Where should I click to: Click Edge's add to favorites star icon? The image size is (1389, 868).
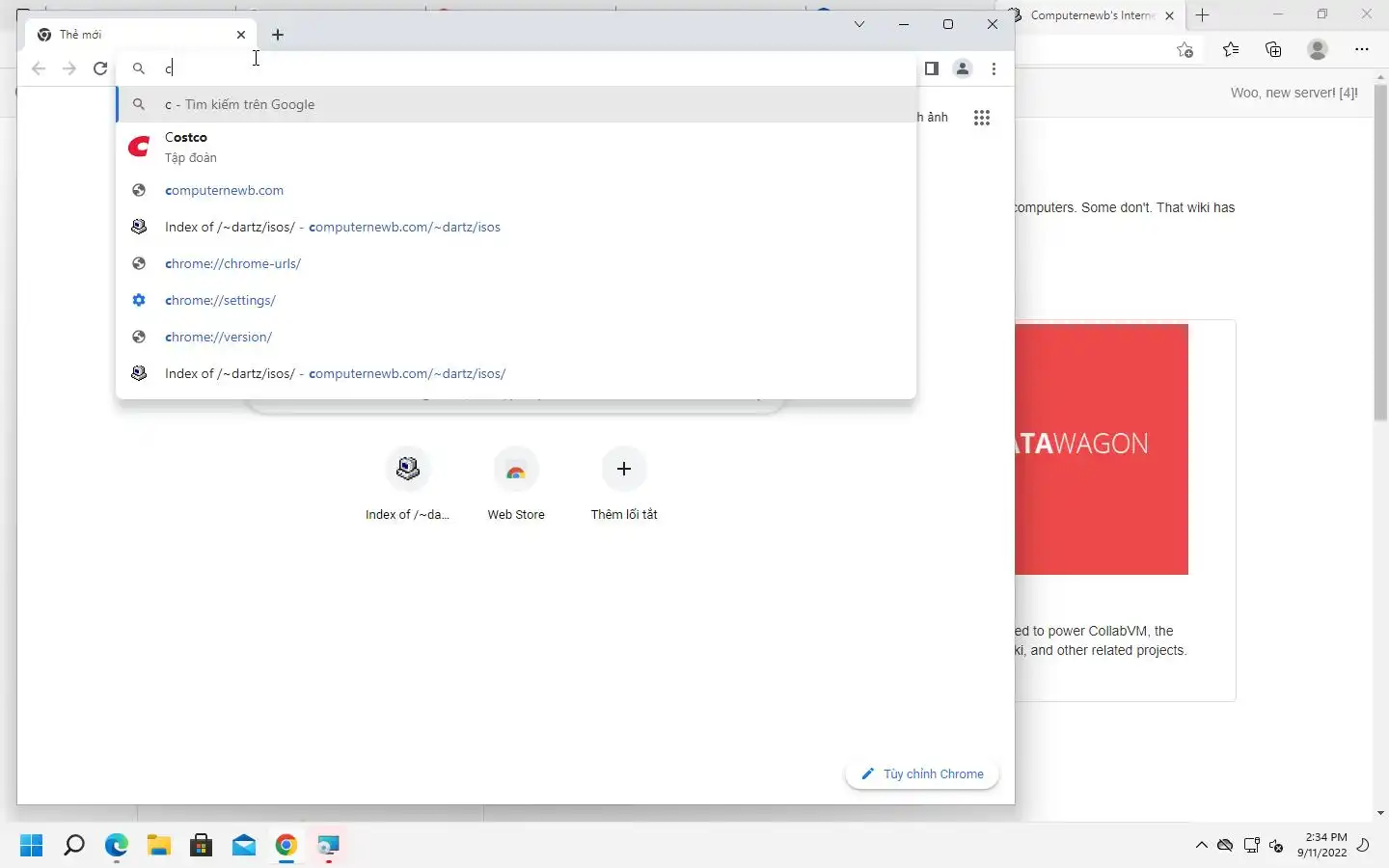[1185, 49]
